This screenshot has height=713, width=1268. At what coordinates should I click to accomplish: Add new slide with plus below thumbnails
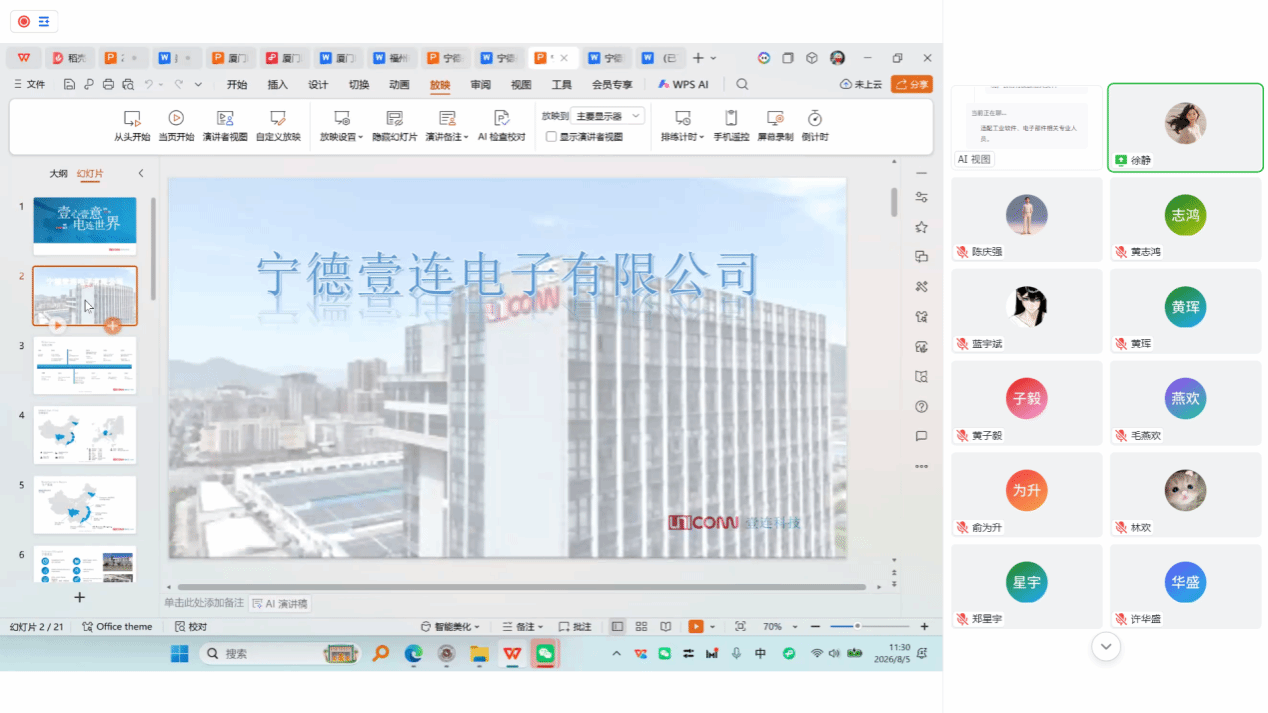click(x=80, y=597)
